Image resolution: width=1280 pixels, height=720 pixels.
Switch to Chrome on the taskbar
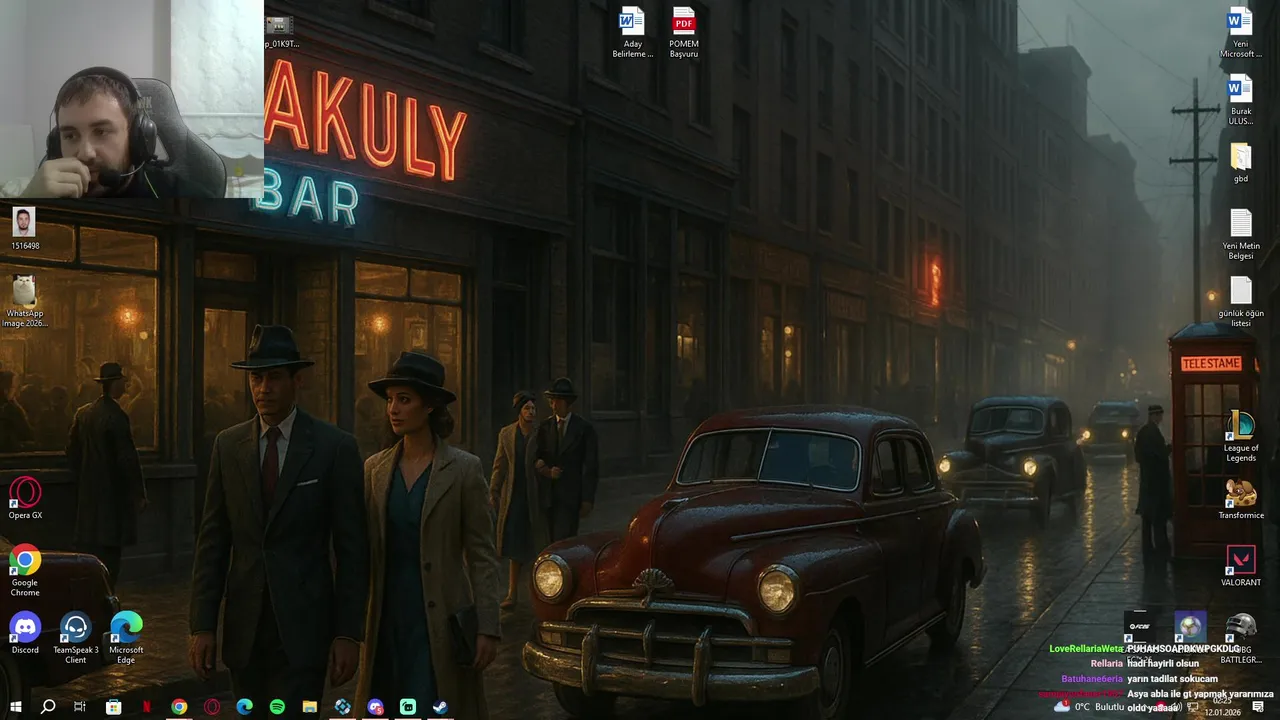tap(179, 707)
